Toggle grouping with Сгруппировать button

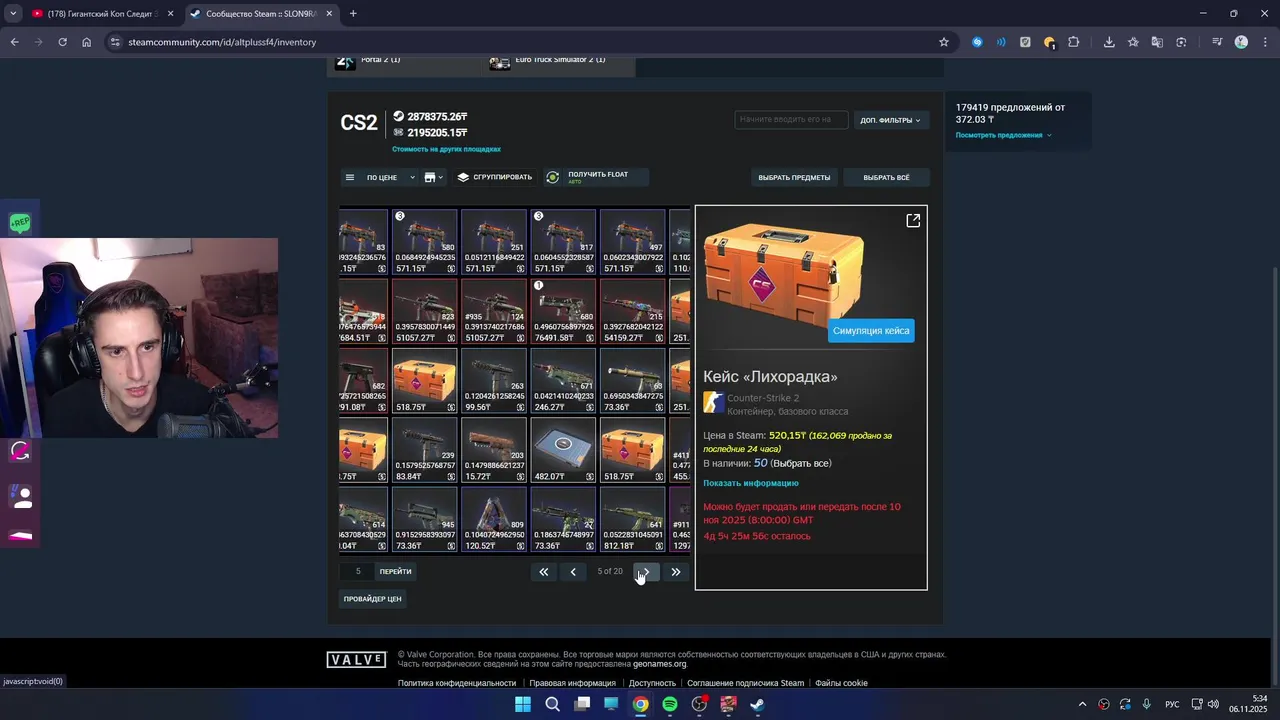(495, 177)
